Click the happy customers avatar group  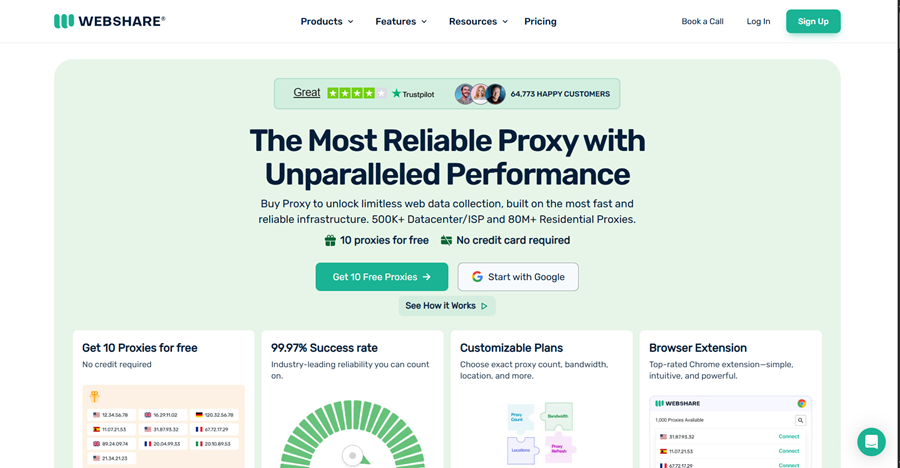coord(480,94)
